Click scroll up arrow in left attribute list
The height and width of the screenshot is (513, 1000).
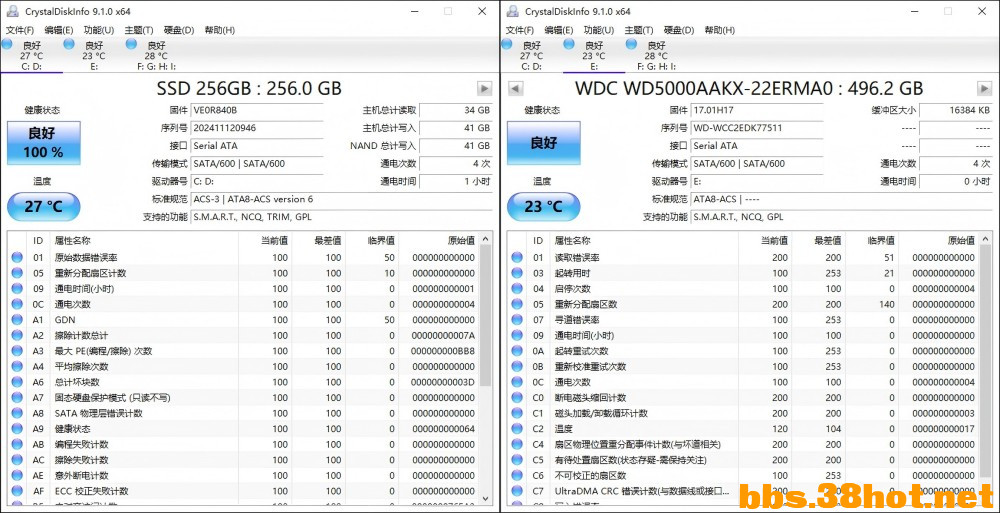coord(487,239)
